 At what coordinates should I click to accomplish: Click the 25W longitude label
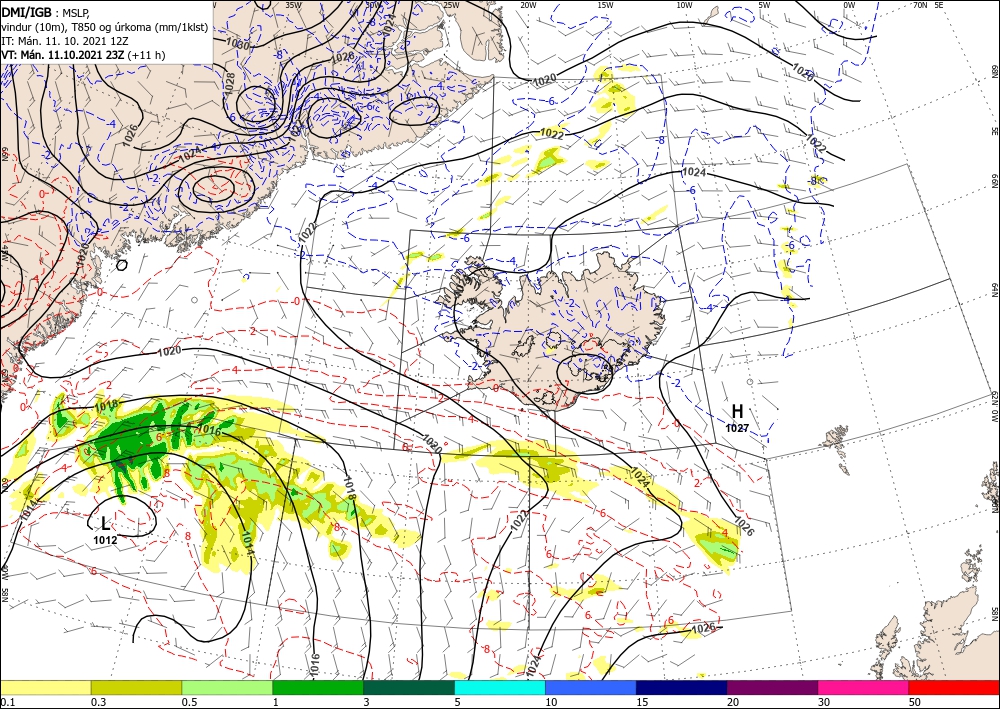point(451,4)
